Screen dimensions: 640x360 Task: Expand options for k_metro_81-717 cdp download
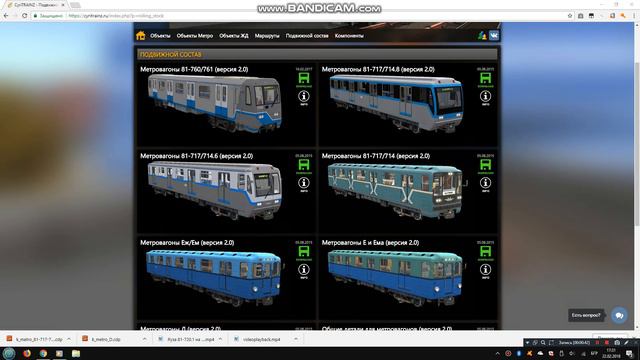69,339
